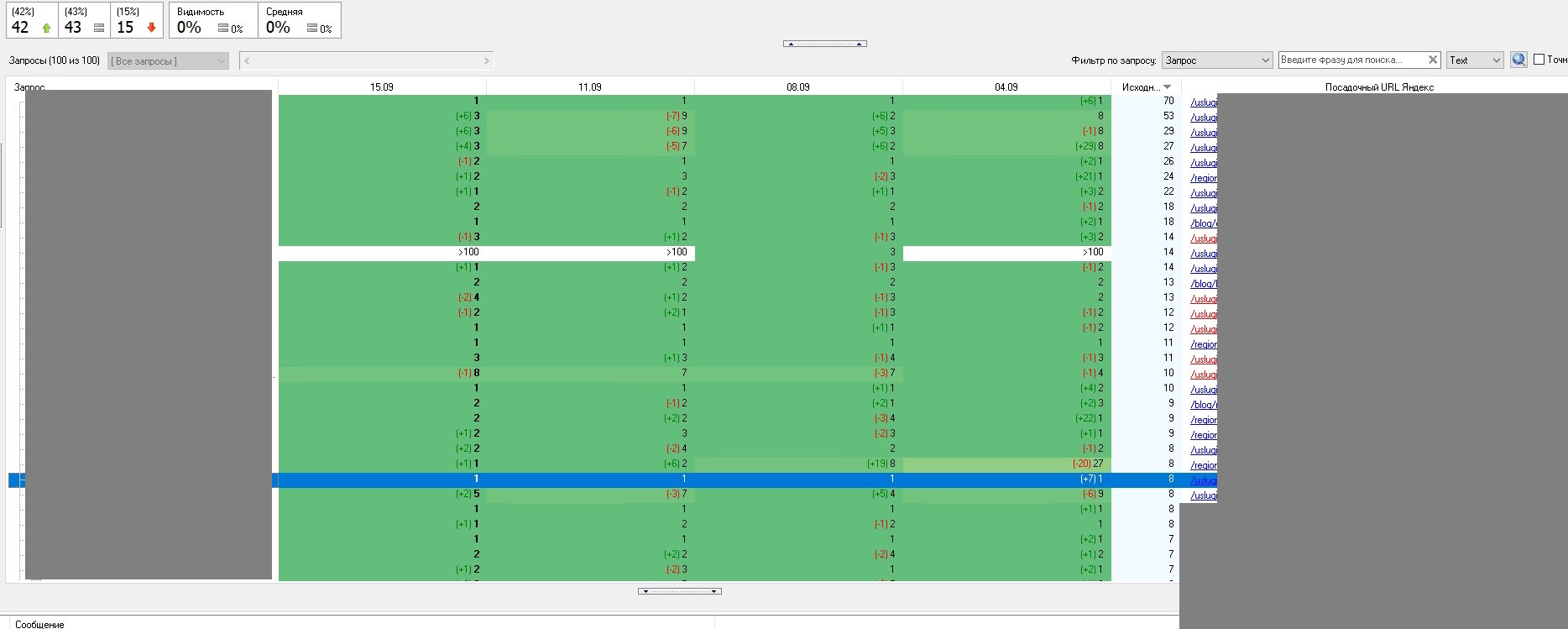
Task: Click the Сообщение label in the status bar
Action: 39,624
